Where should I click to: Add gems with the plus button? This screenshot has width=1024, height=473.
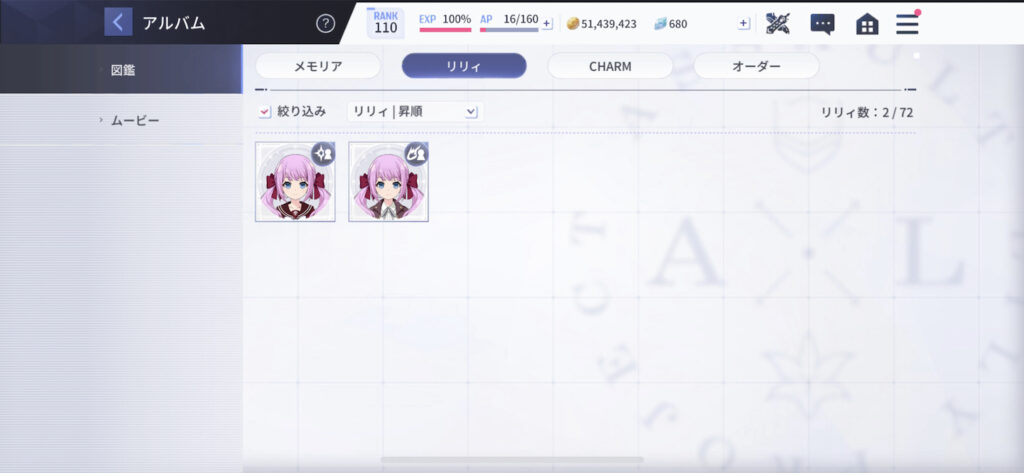click(743, 24)
